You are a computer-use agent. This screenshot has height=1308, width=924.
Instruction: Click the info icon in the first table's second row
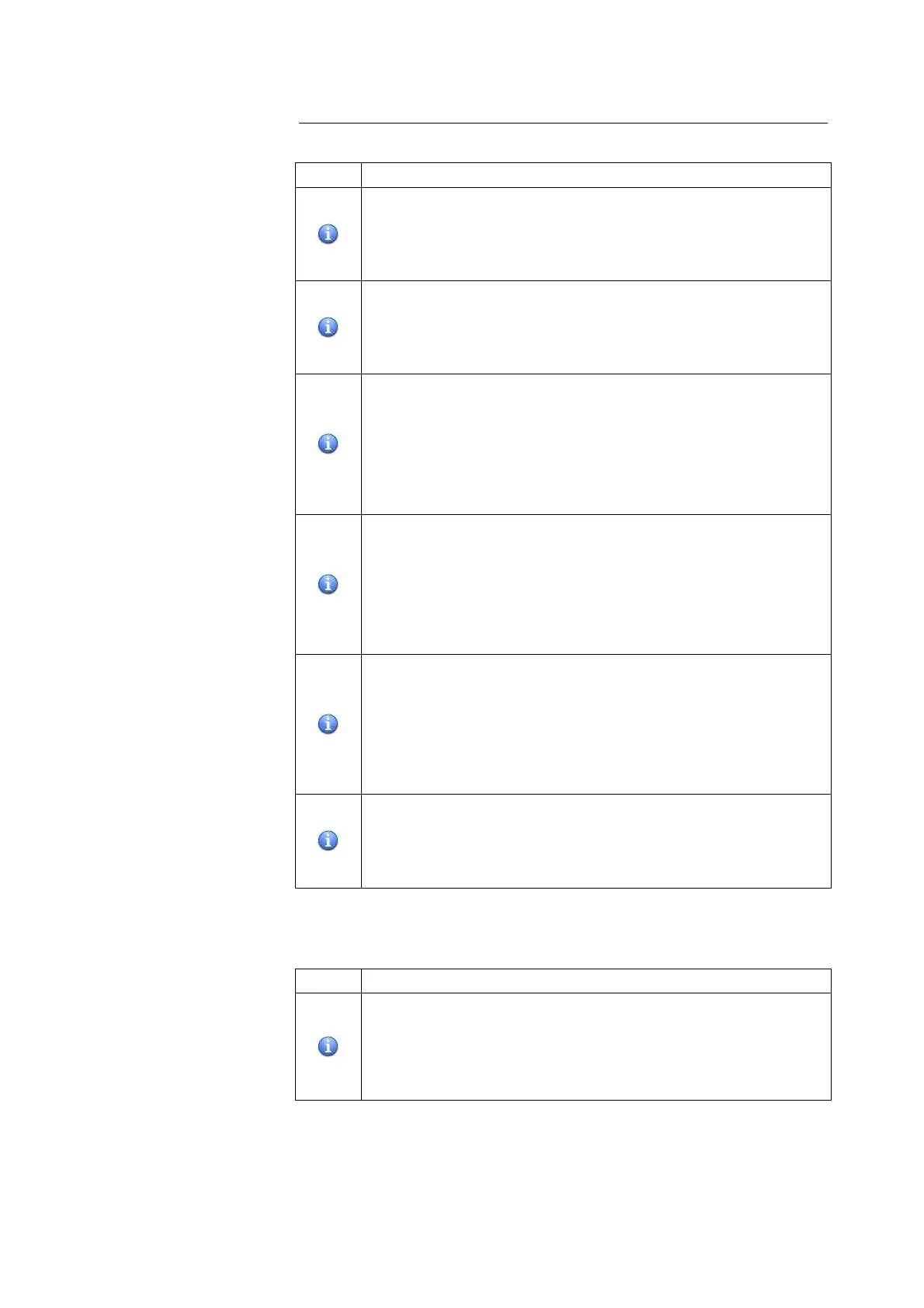pyautogui.click(x=328, y=327)
